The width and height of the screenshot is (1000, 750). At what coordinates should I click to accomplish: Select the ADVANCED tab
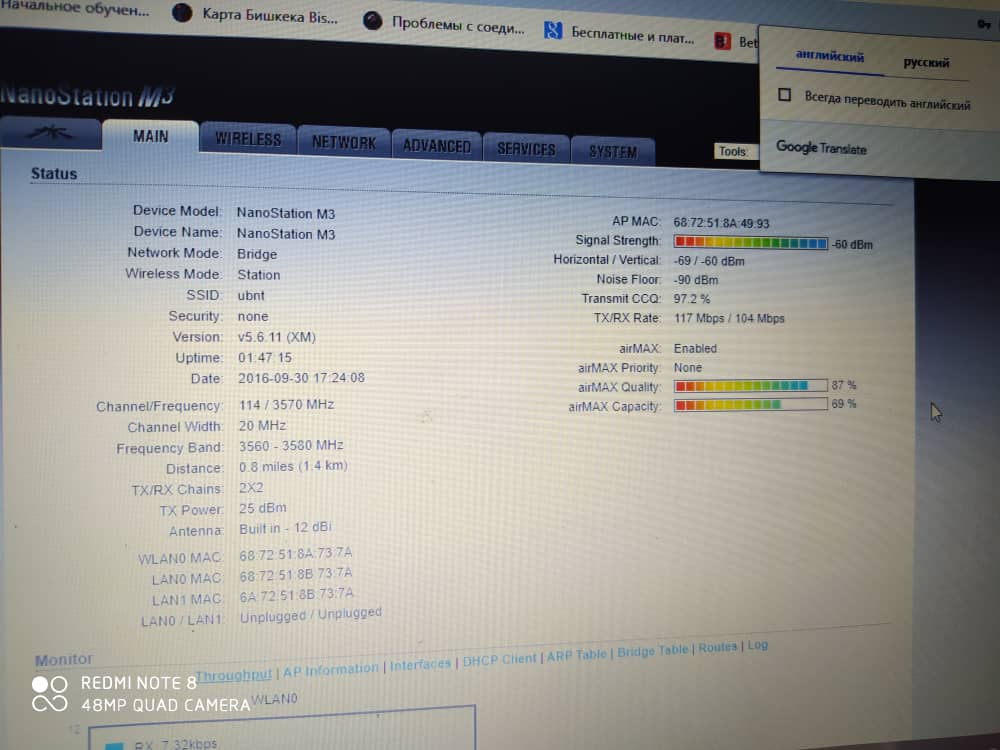[x=436, y=146]
